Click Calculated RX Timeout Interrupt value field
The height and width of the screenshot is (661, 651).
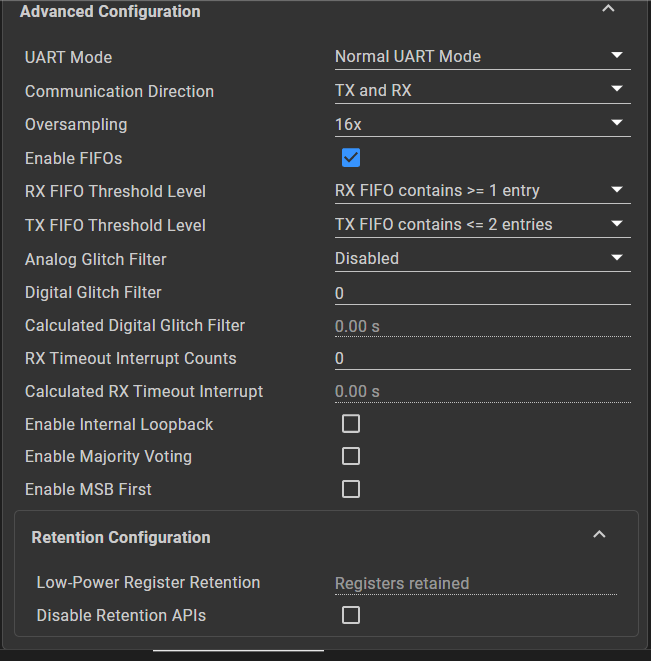point(482,392)
